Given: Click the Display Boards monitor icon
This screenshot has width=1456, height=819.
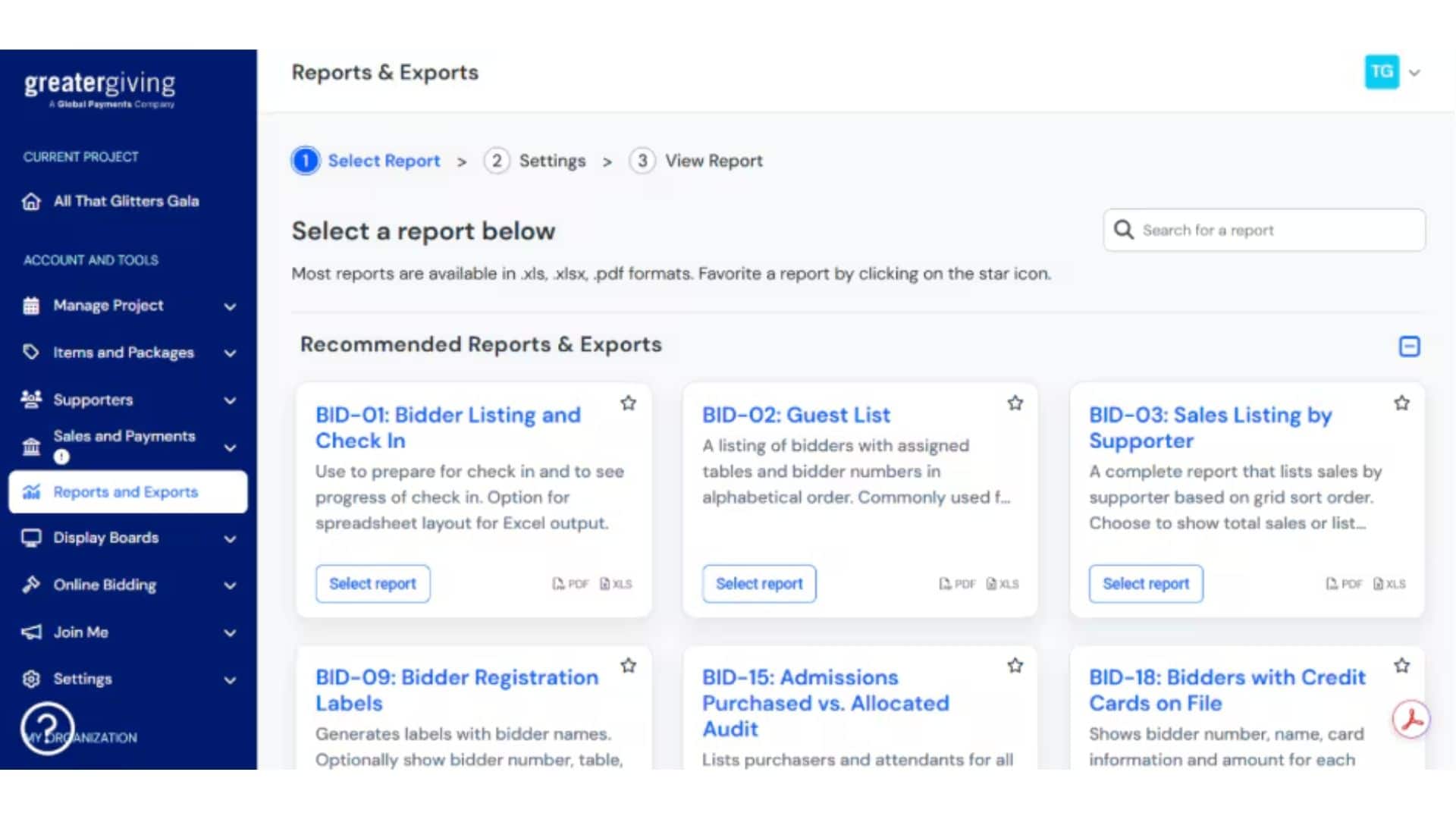Looking at the screenshot, I should coord(31,538).
